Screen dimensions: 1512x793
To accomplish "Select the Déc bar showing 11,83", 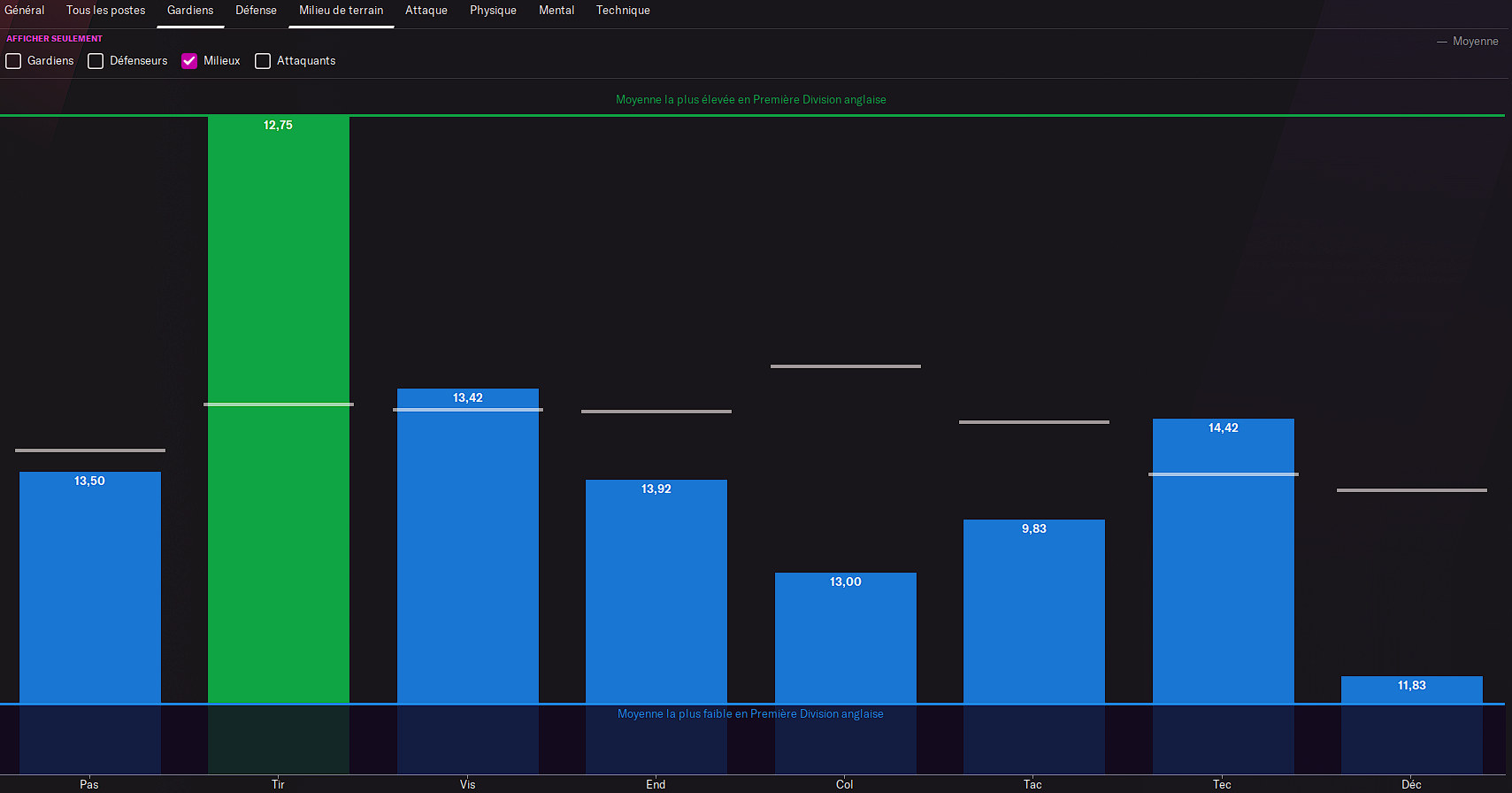I will click(1412, 690).
